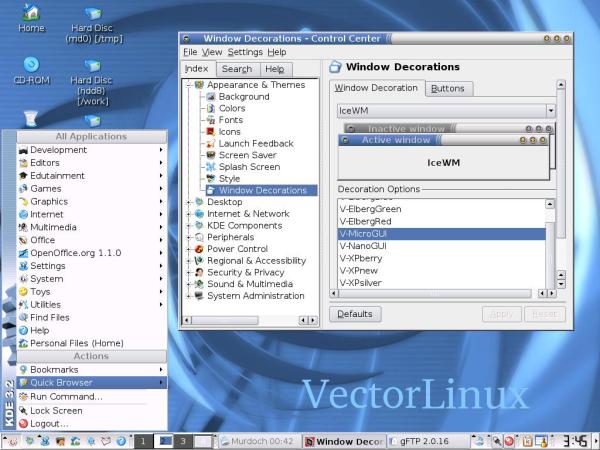
Task: Click the Reset button
Action: (x=545, y=314)
